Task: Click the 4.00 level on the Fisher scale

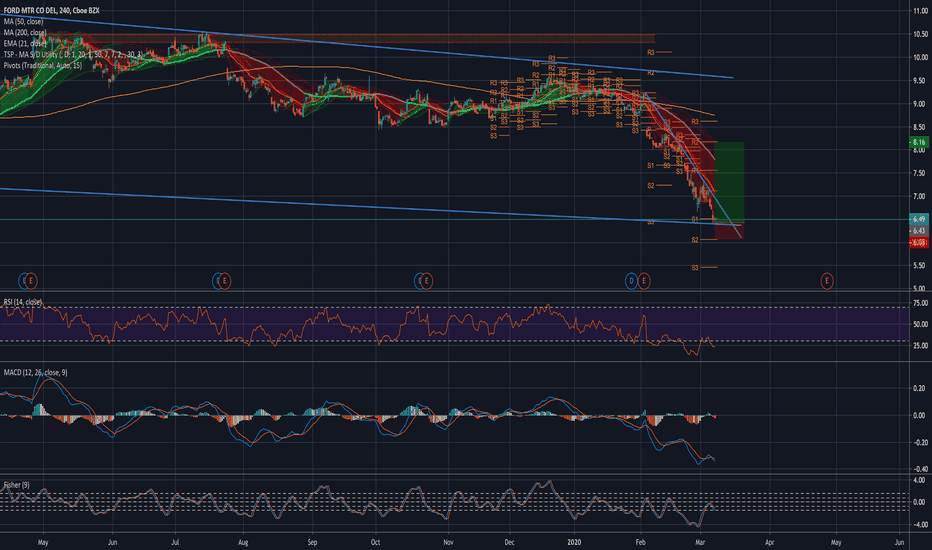Action: 919,480
